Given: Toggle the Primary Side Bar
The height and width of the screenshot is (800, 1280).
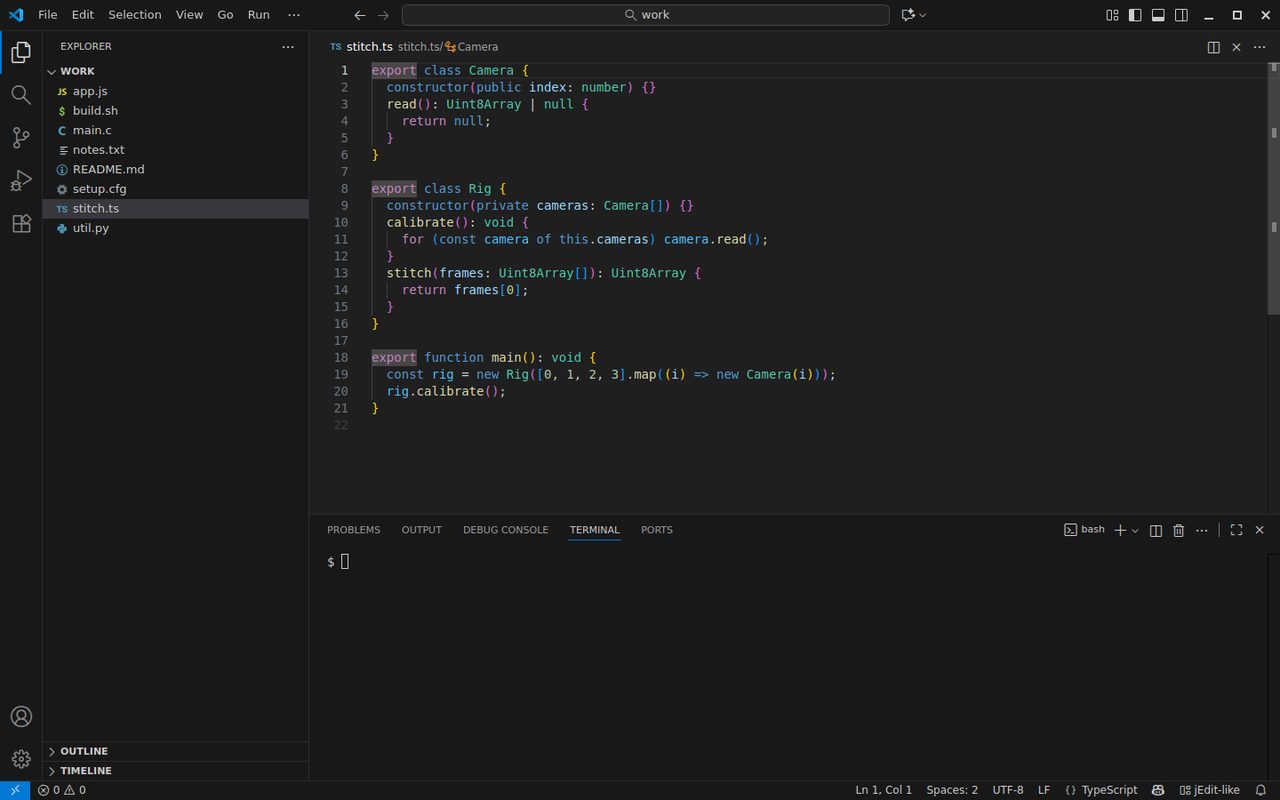Looking at the screenshot, I should pos(1135,15).
